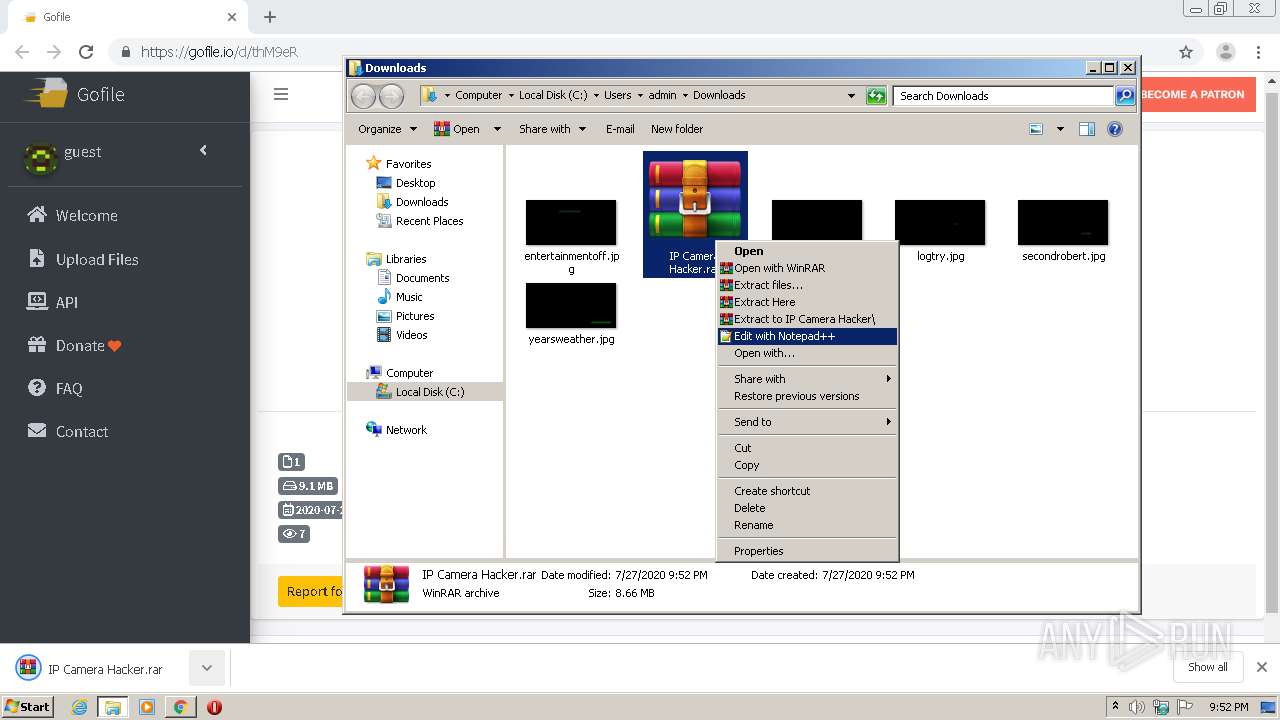Select secondrobert.jpg thumbnail
This screenshot has width=1280, height=720.
1063,222
